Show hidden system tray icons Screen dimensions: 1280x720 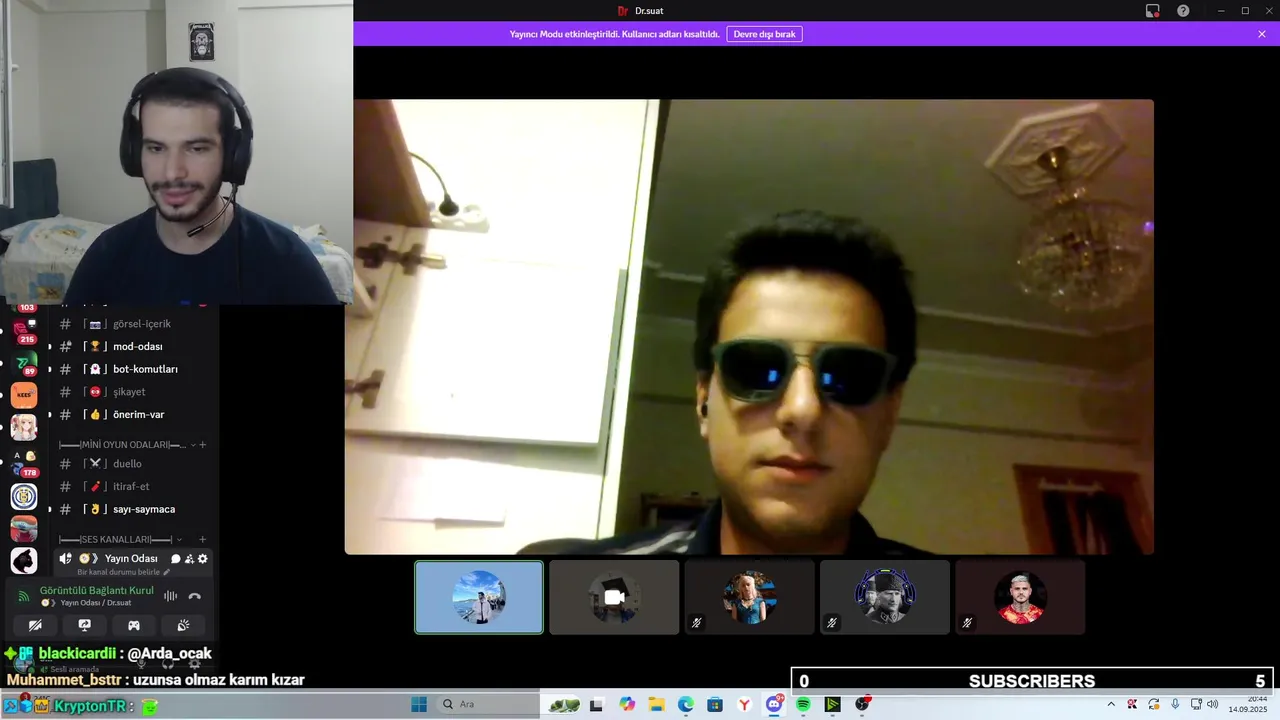click(1110, 704)
